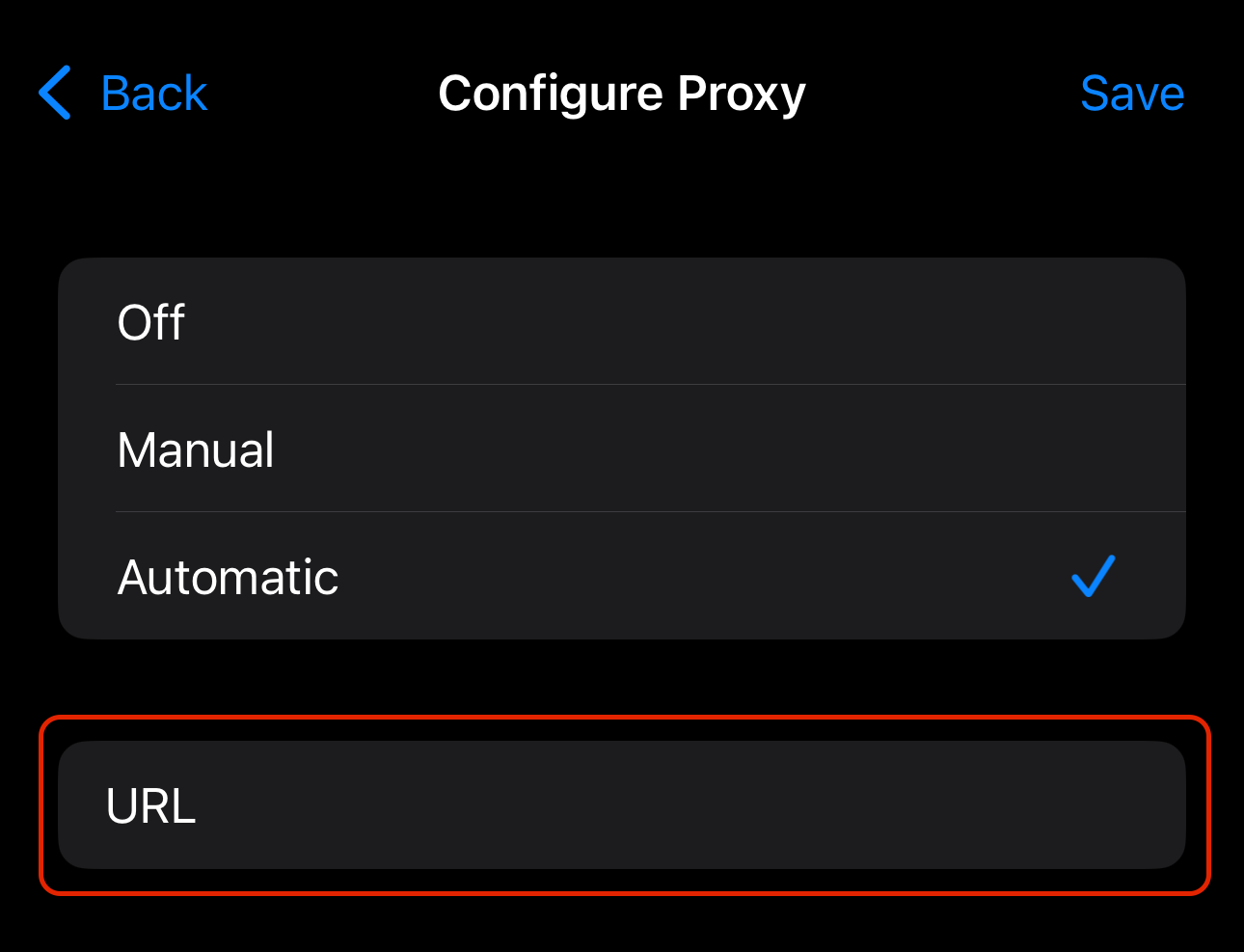The image size is (1244, 952).
Task: Focus the empty area right of URL label
Action: [771, 805]
